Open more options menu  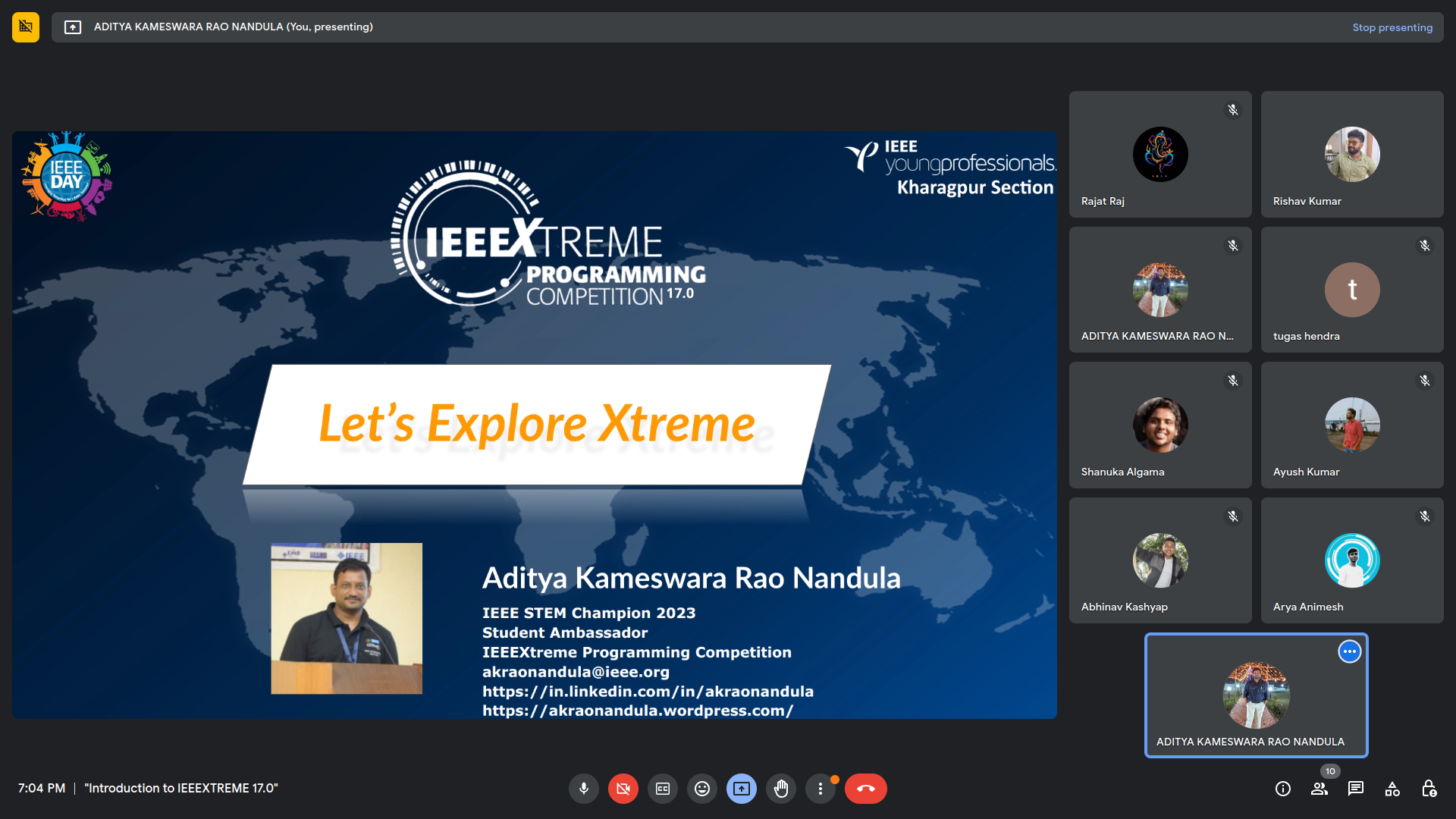click(x=821, y=789)
